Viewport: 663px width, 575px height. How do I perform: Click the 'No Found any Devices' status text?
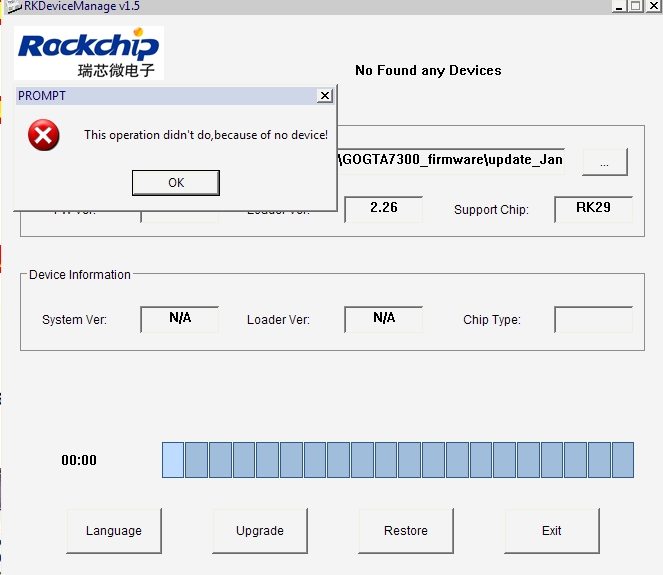pyautogui.click(x=428, y=70)
